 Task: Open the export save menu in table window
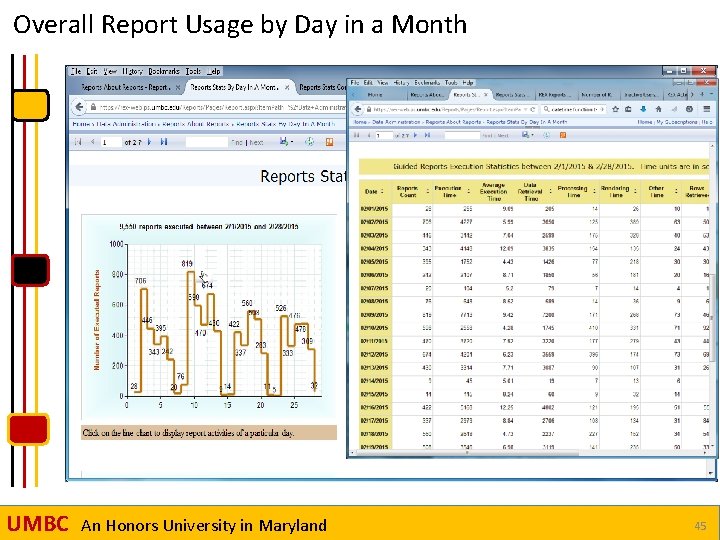point(528,135)
